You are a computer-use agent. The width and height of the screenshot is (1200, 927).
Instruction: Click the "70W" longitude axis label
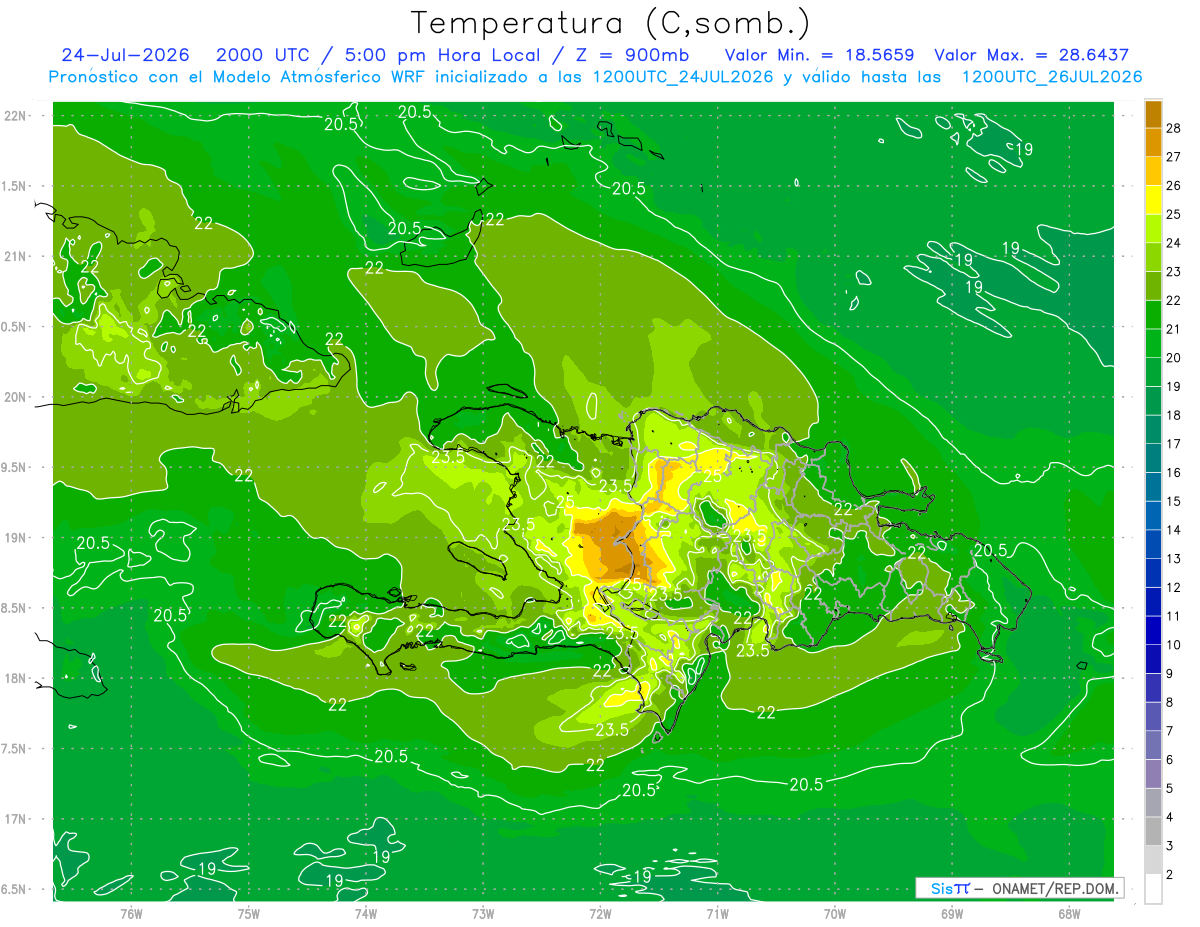click(834, 913)
